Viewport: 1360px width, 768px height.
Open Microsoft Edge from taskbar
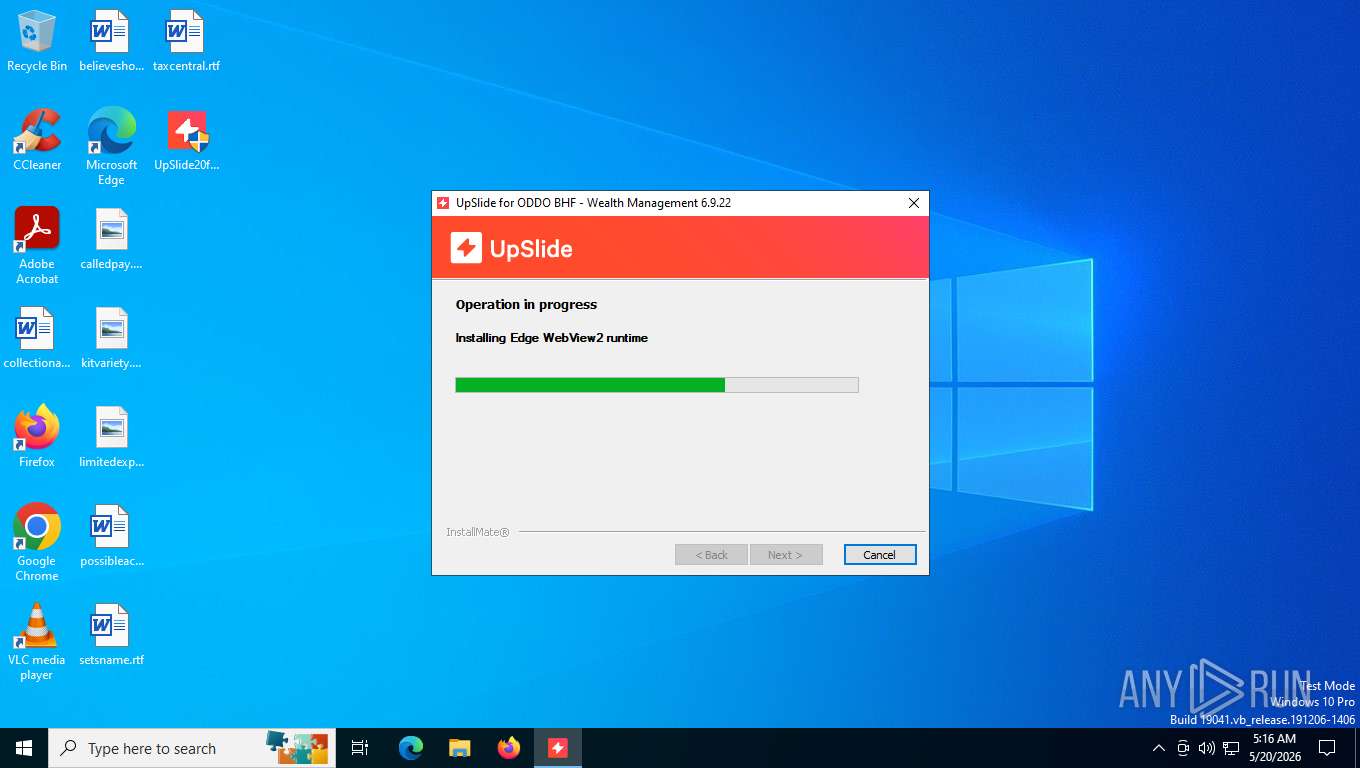[411, 748]
